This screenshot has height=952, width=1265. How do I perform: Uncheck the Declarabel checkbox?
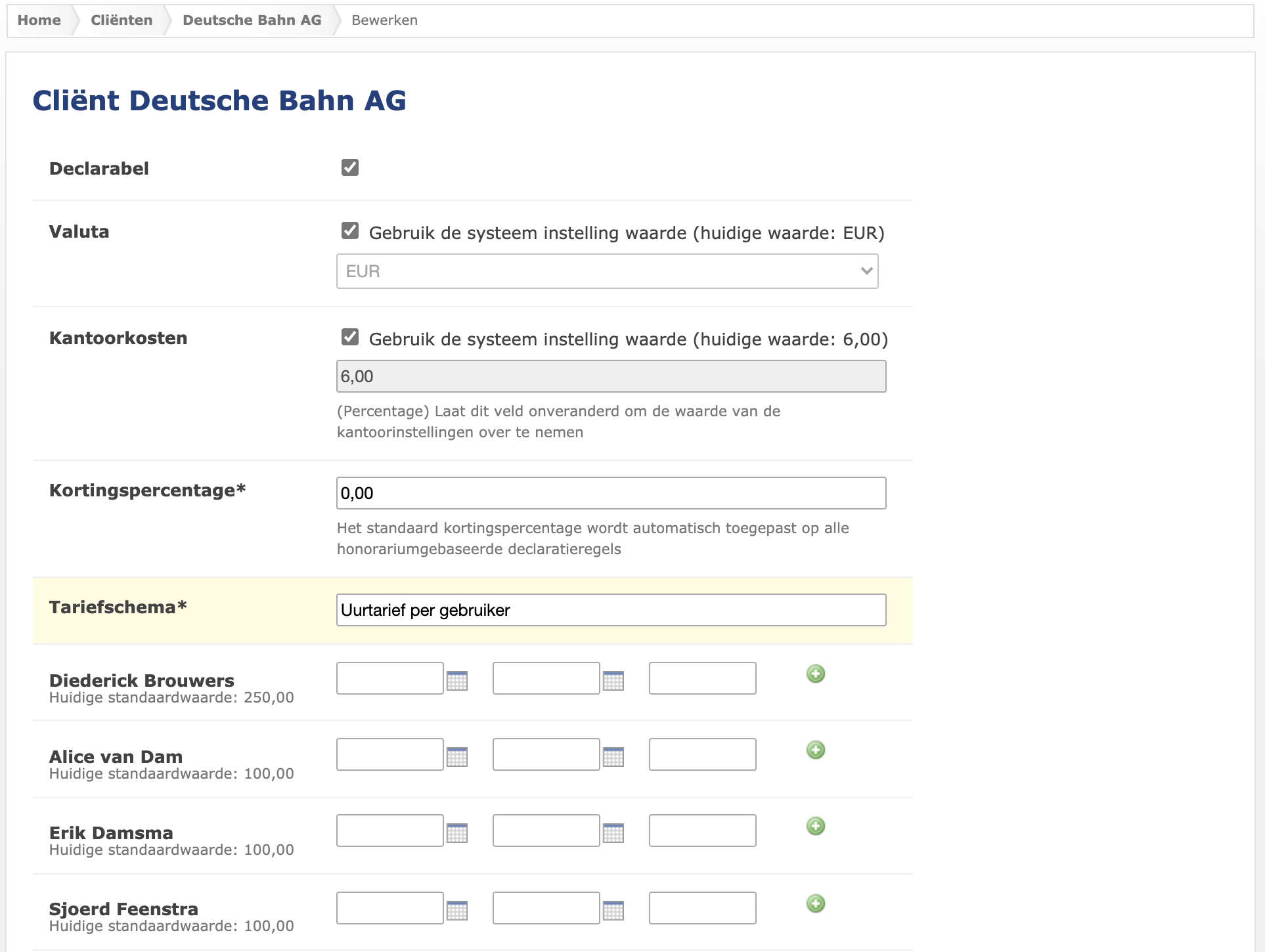point(350,167)
